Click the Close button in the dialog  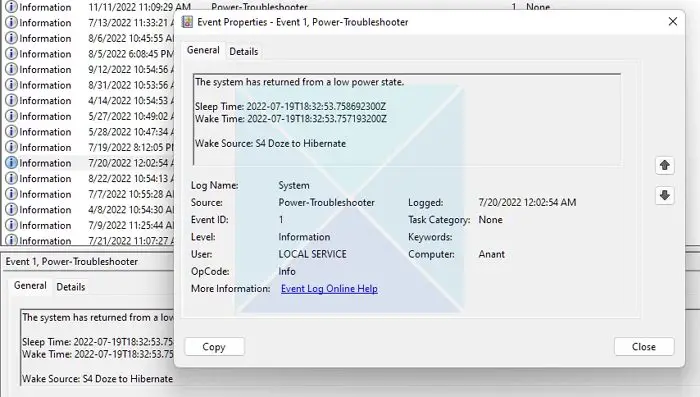coord(644,347)
